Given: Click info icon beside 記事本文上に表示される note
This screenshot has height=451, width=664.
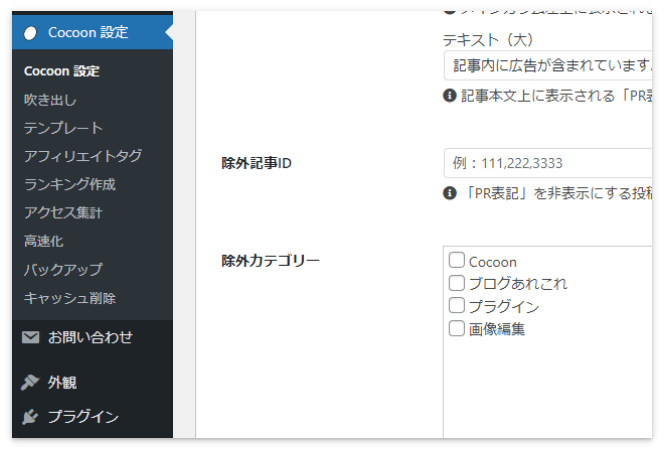Looking at the screenshot, I should click(x=450, y=95).
